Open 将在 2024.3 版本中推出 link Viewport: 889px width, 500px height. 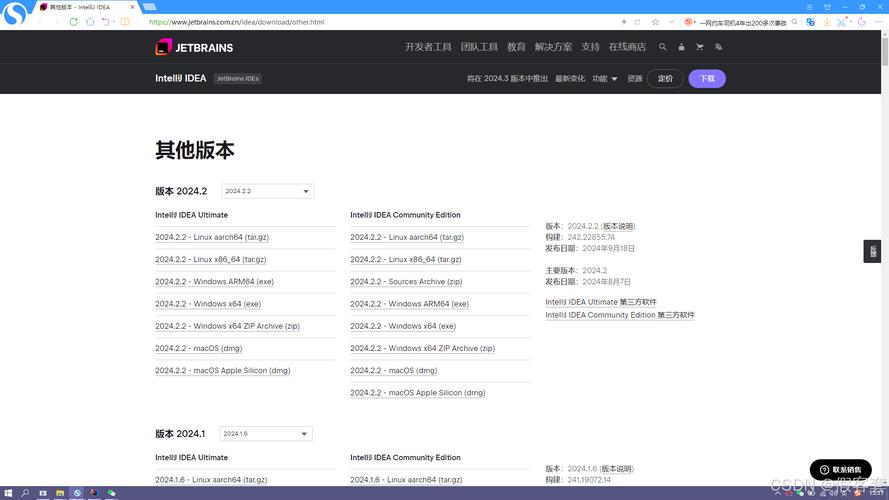click(507, 79)
